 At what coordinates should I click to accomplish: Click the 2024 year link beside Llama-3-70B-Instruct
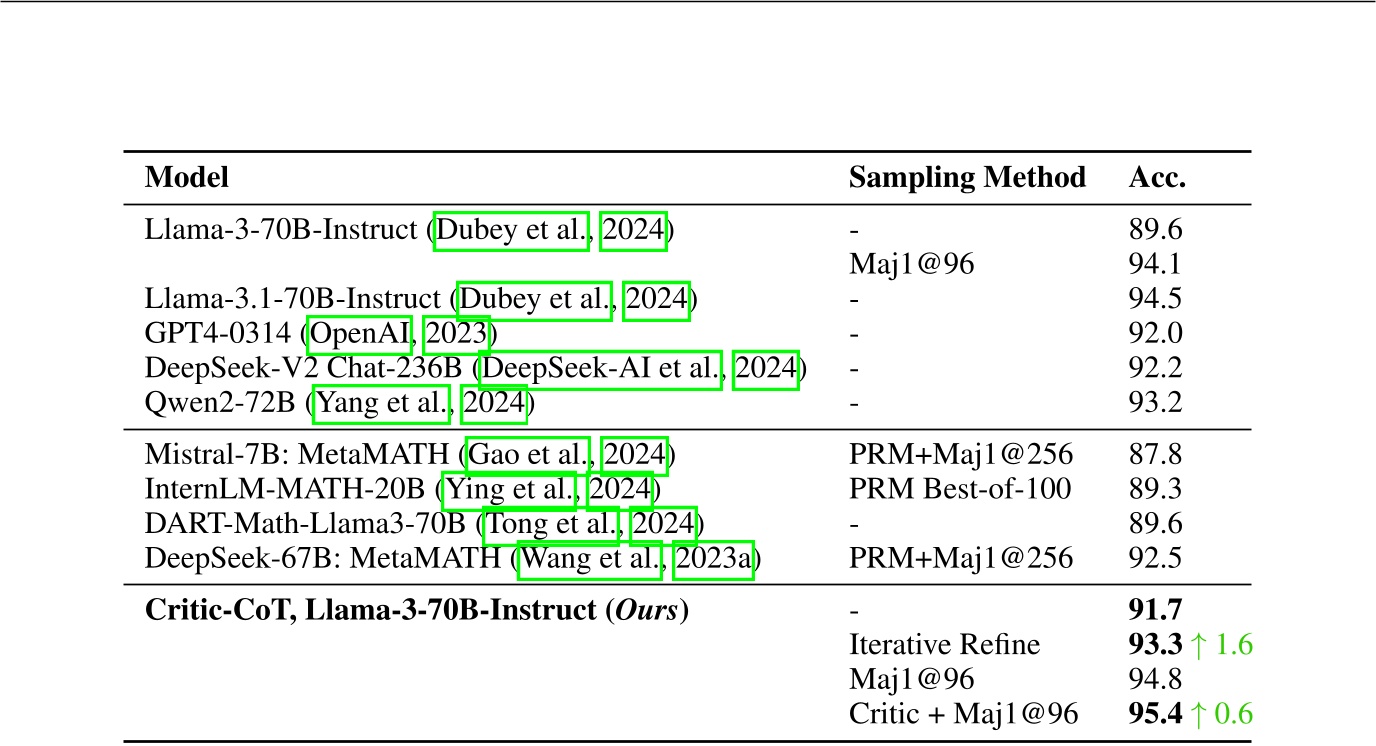point(633,231)
